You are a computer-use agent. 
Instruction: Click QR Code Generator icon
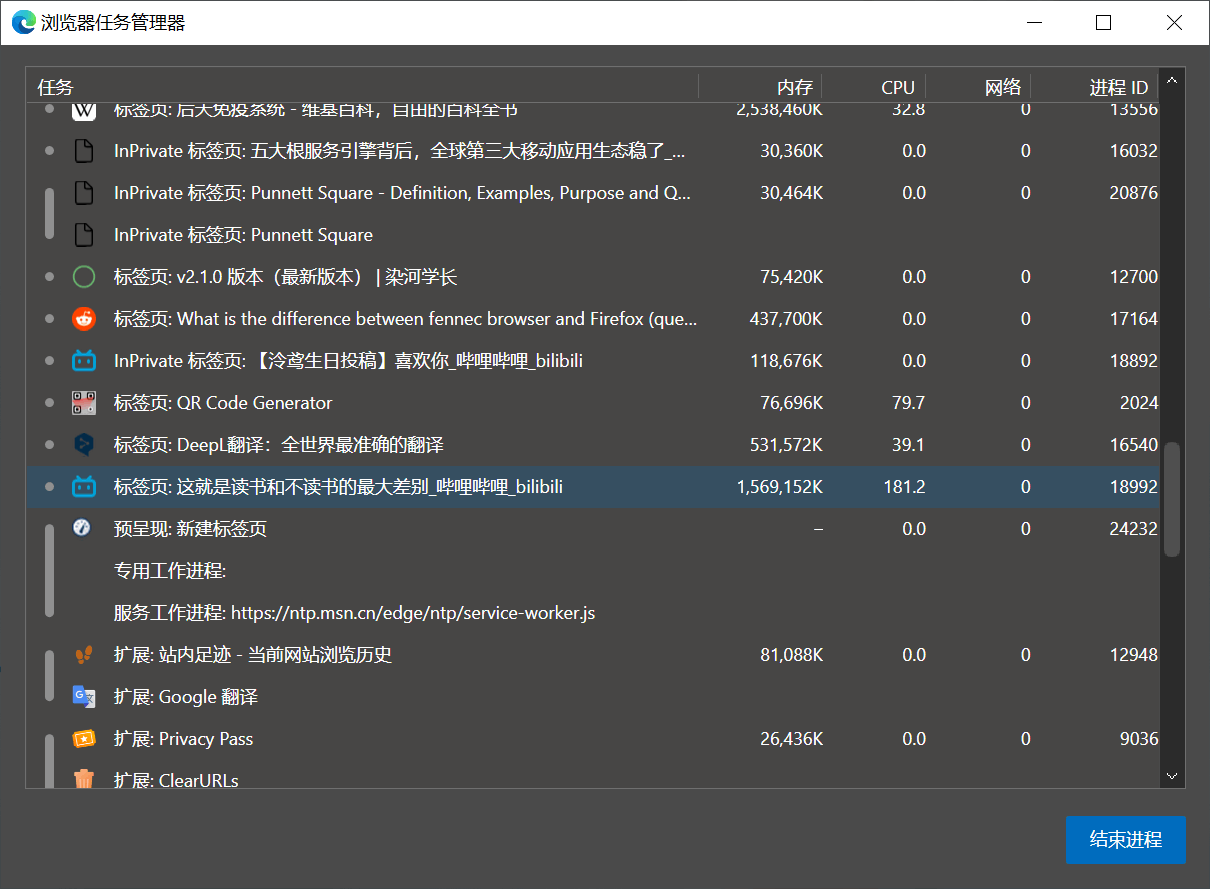click(84, 403)
